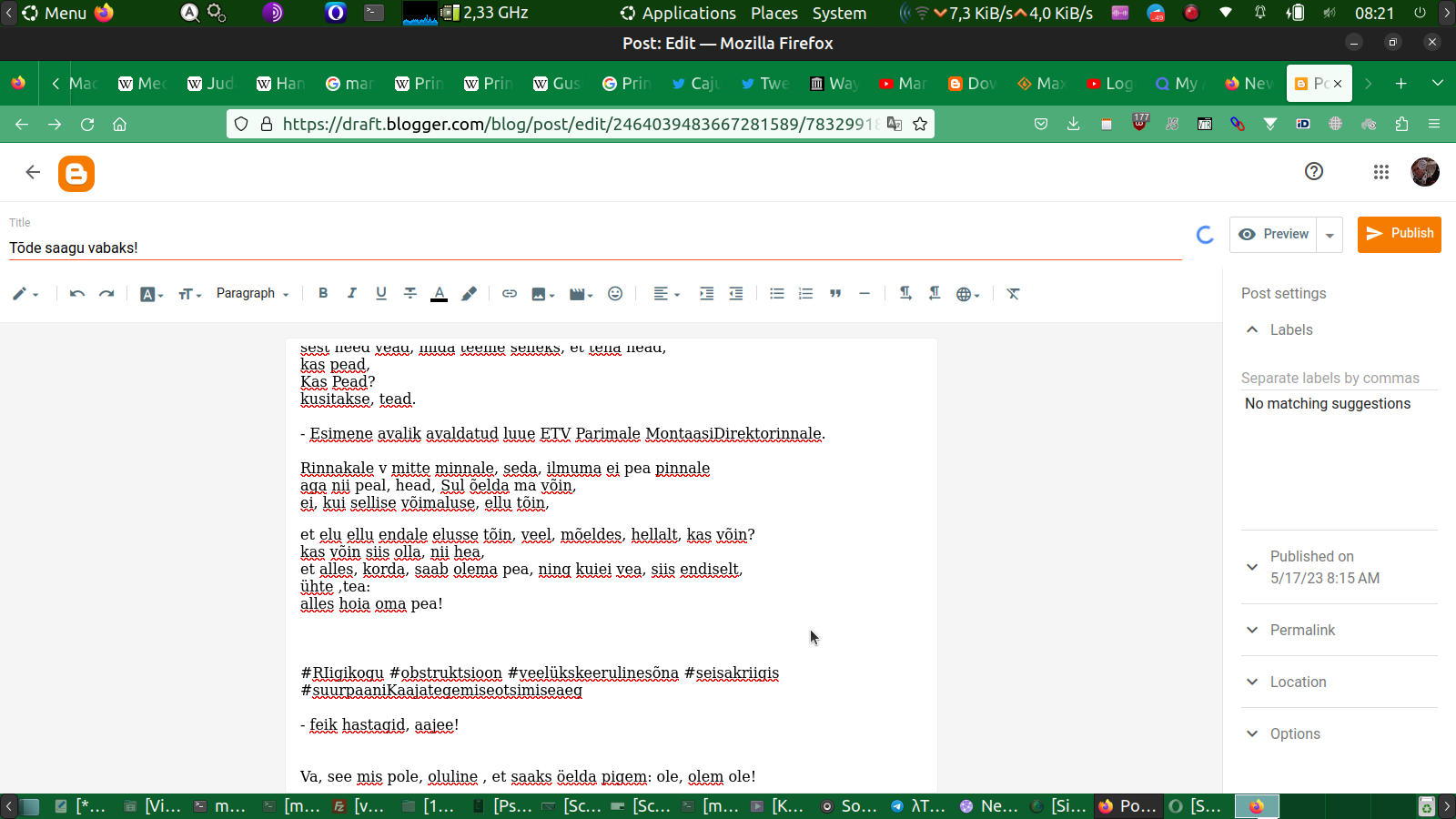
Task: Click the URL address bar
Action: pyautogui.click(x=579, y=124)
